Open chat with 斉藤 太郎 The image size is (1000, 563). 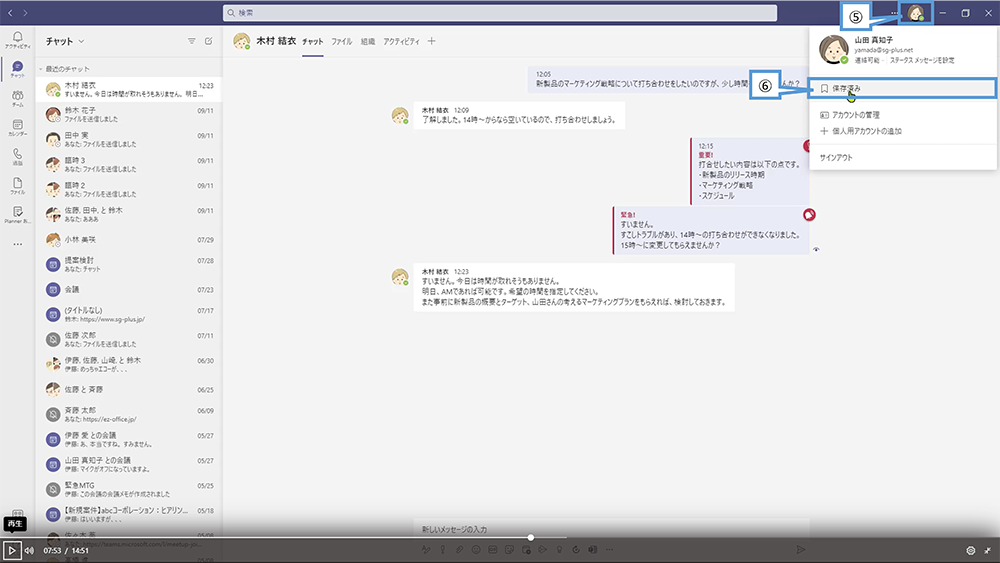tap(129, 414)
